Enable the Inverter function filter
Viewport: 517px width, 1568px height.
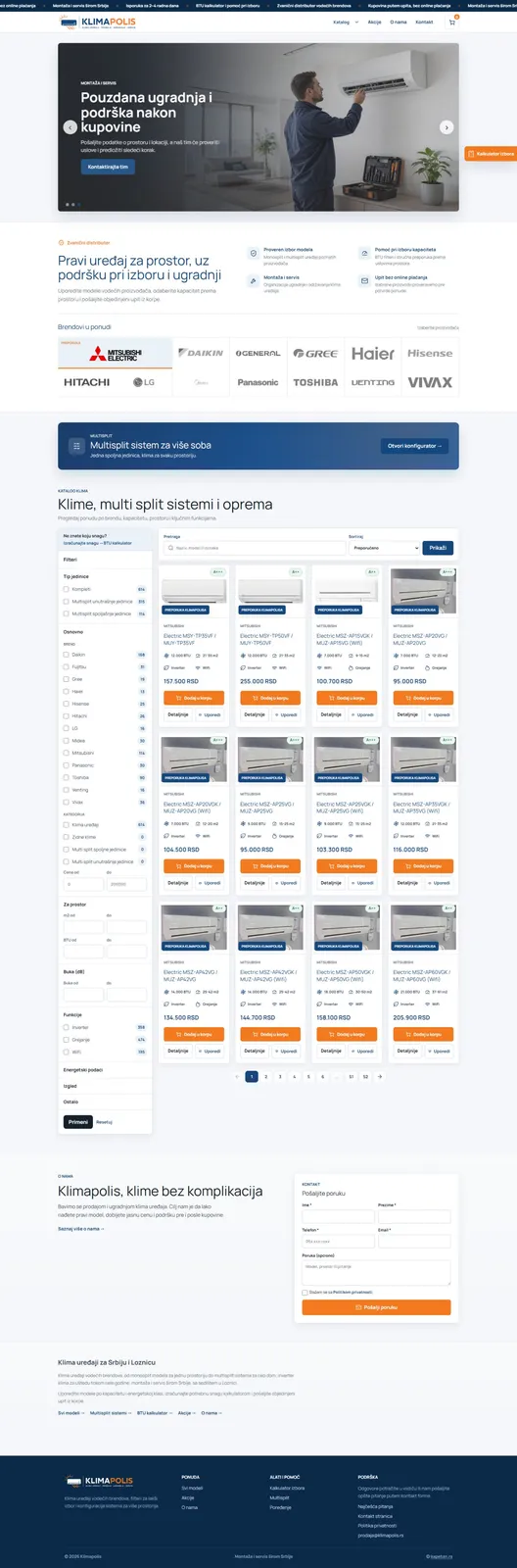point(67,1027)
